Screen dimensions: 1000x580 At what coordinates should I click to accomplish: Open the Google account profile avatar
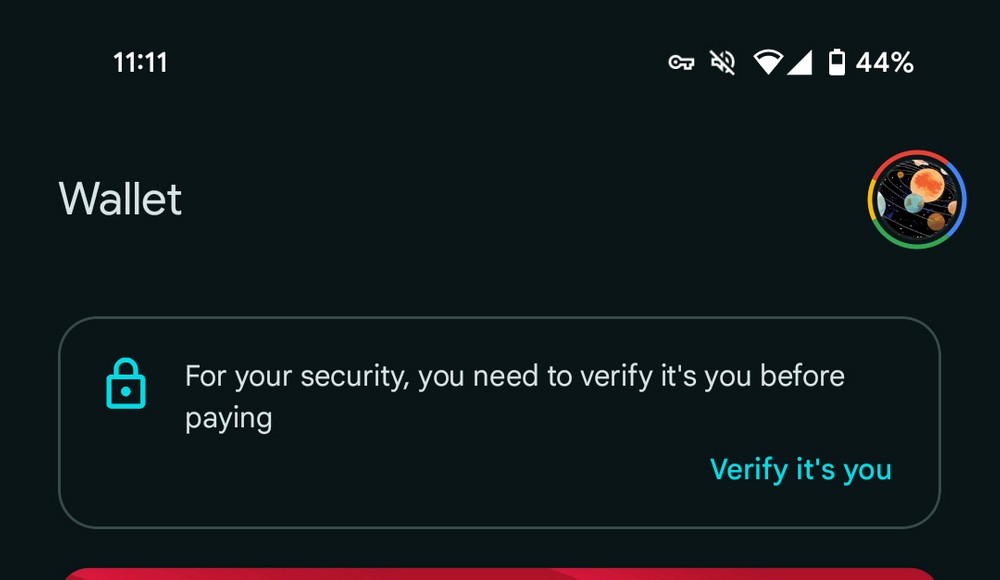click(916, 199)
